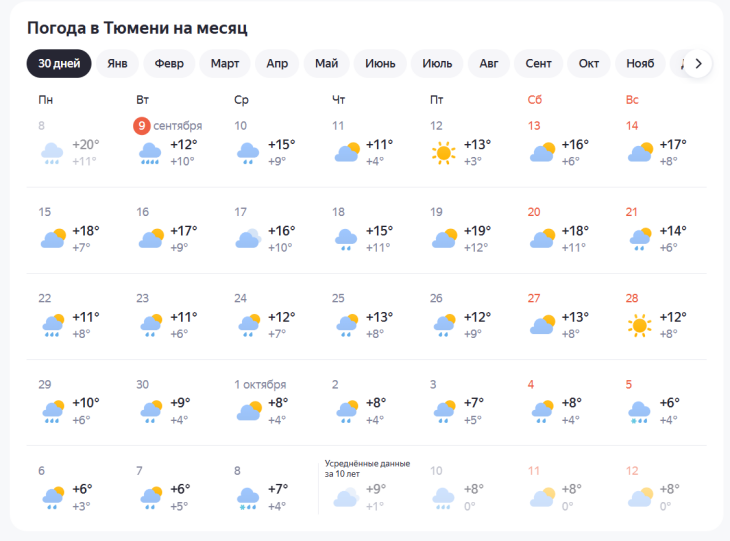730x541 pixels.
Task: Select the "30 дней" tab
Action: point(59,64)
